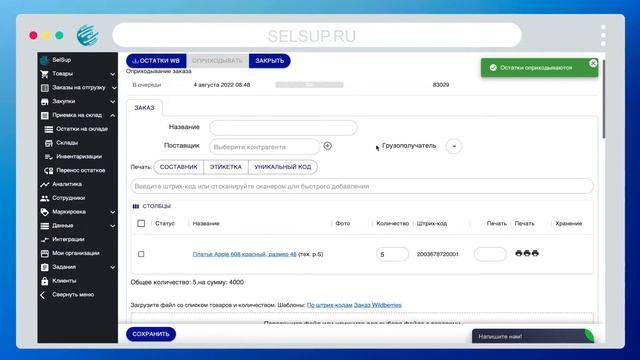Open Товары cart icon in sidebar

tap(44, 74)
